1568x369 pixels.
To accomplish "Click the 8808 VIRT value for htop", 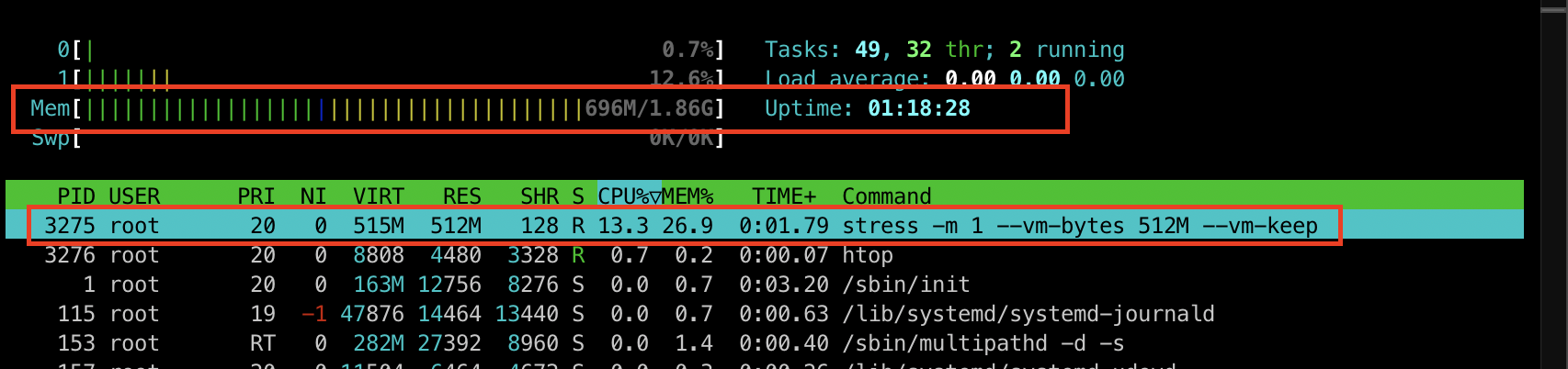I will pyautogui.click(x=379, y=255).
